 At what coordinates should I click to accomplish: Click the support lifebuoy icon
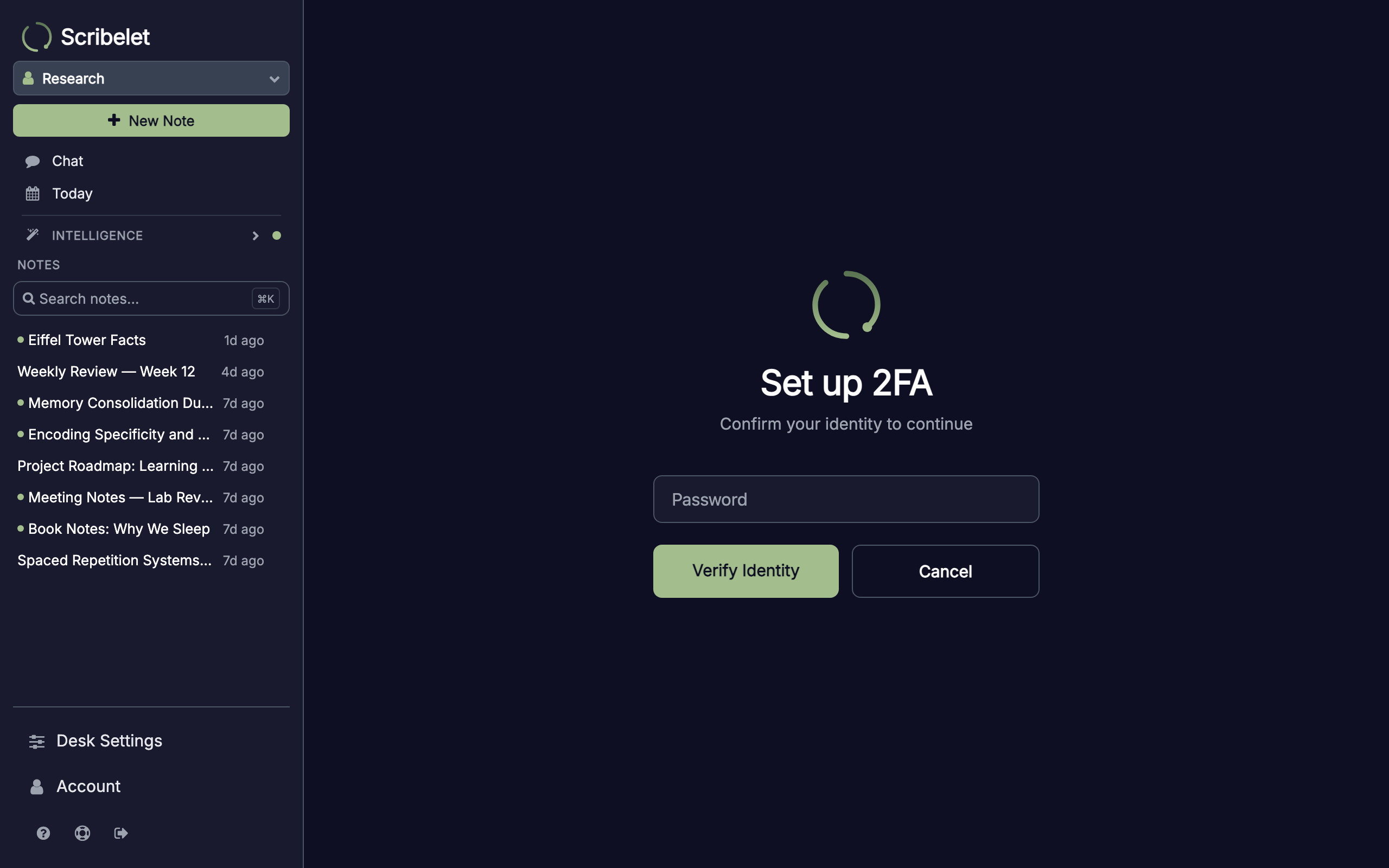(x=82, y=833)
